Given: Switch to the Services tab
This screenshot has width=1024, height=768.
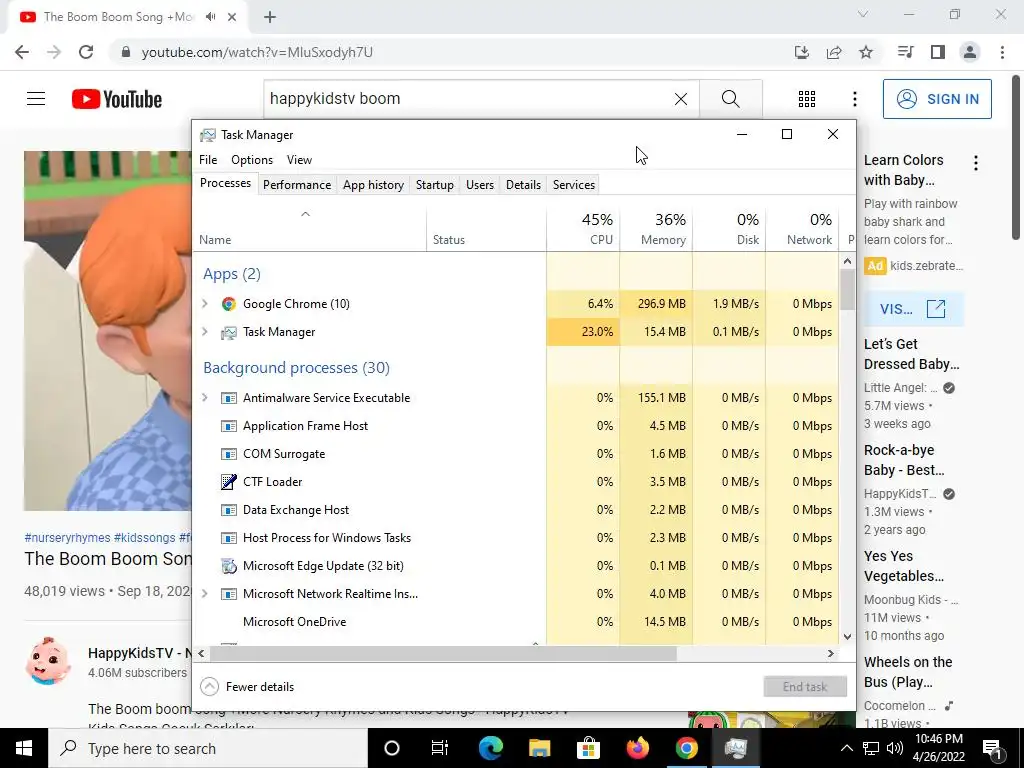Looking at the screenshot, I should (574, 185).
